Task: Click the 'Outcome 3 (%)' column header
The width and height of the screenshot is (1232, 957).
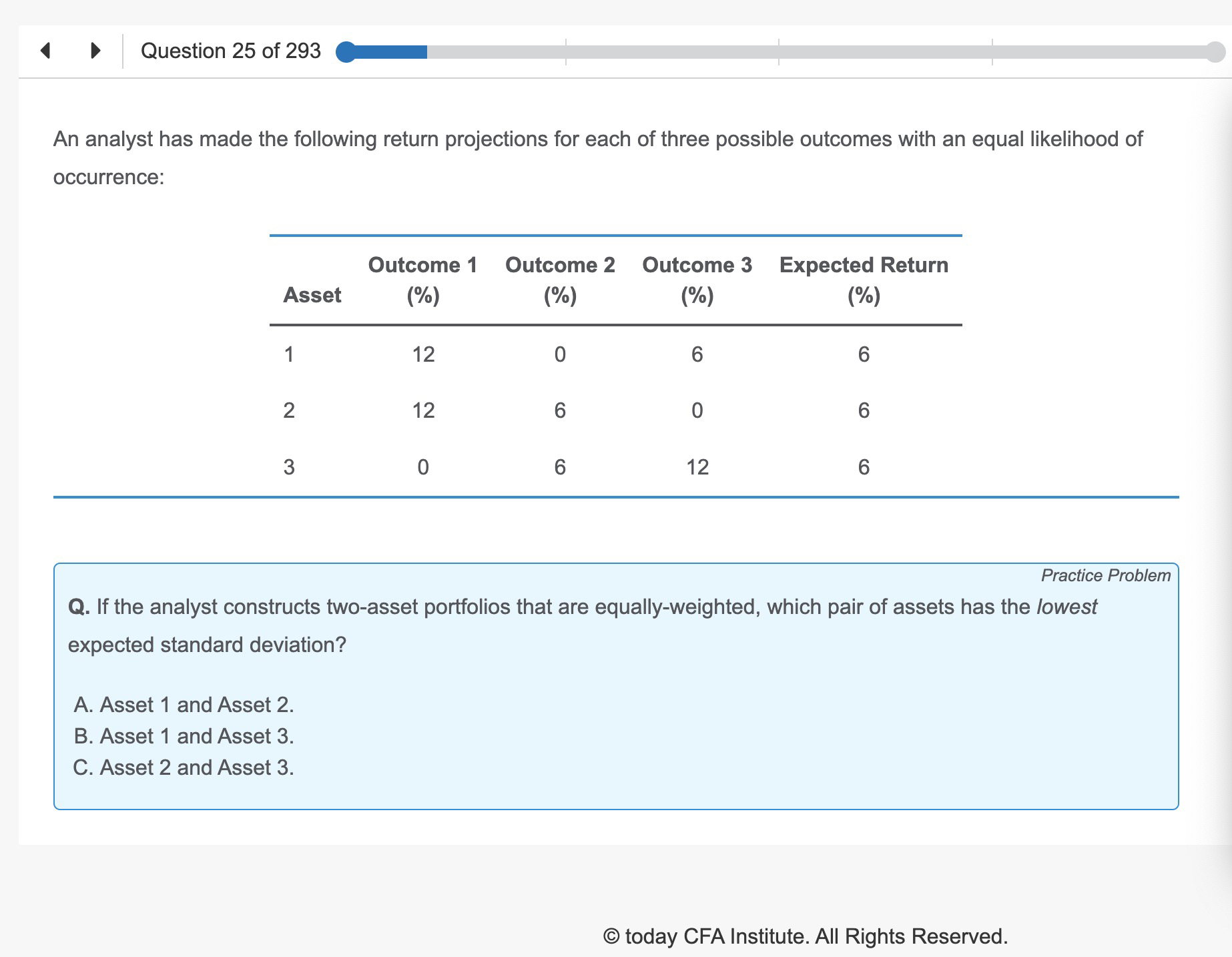Action: point(697,280)
